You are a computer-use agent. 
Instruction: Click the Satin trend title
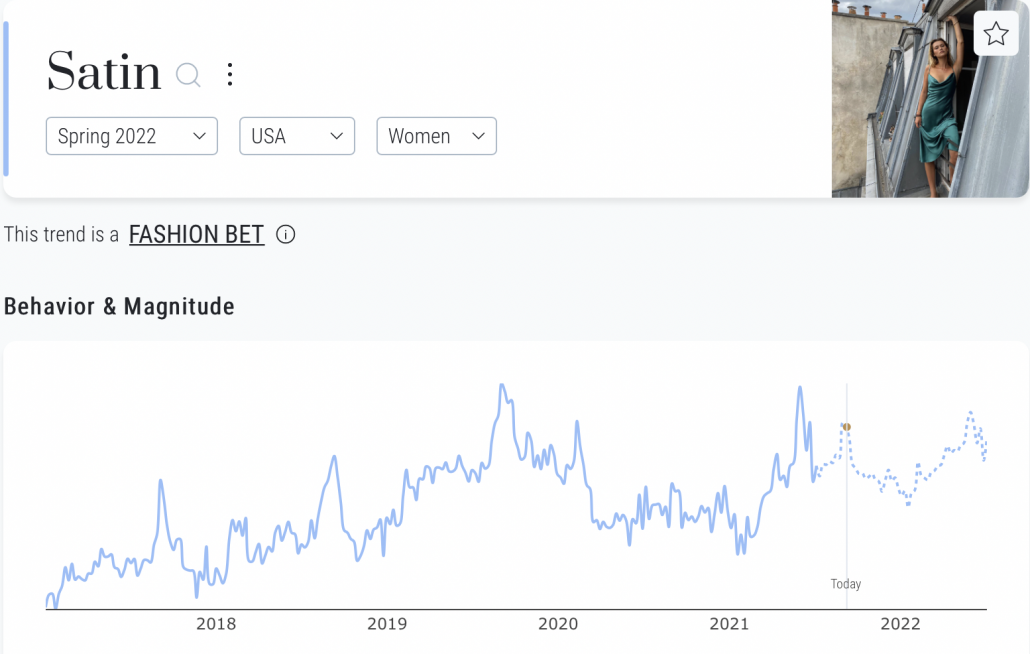click(x=104, y=73)
